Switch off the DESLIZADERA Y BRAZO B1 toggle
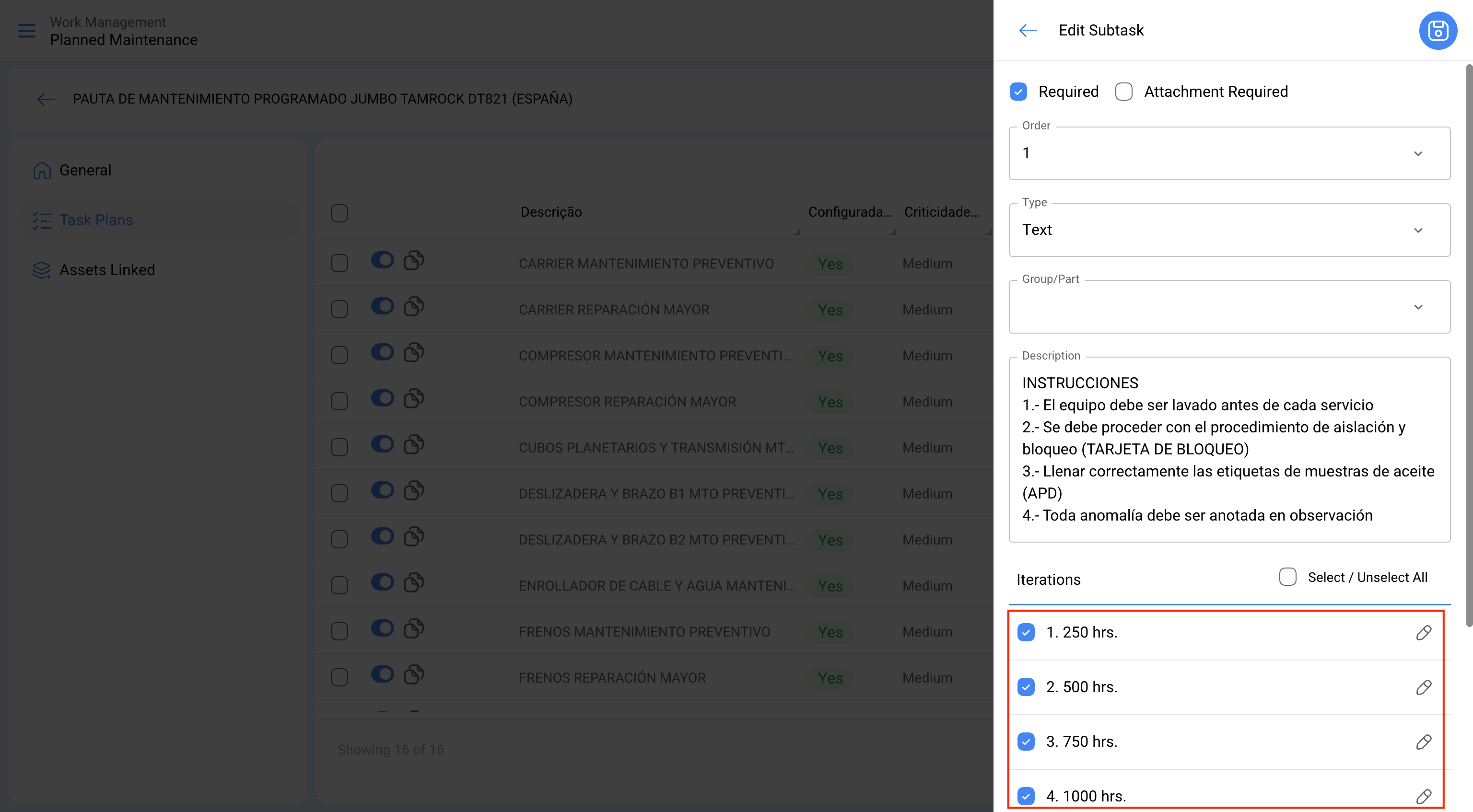The image size is (1473, 812). pos(382,490)
